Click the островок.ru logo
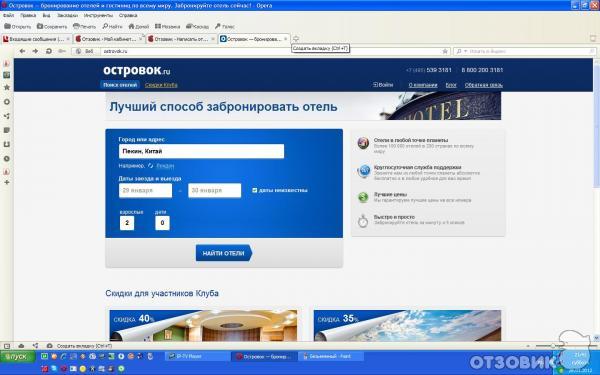Viewport: 600px width, 375px height. coord(137,70)
